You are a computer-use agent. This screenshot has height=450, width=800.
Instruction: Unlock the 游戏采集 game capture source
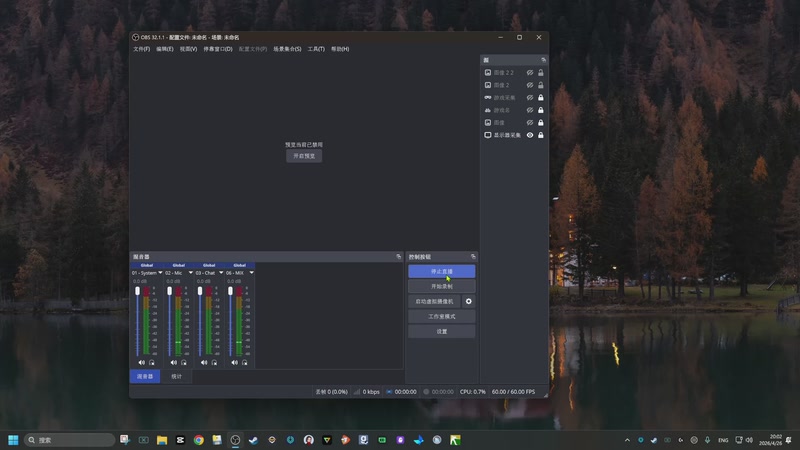(541, 97)
